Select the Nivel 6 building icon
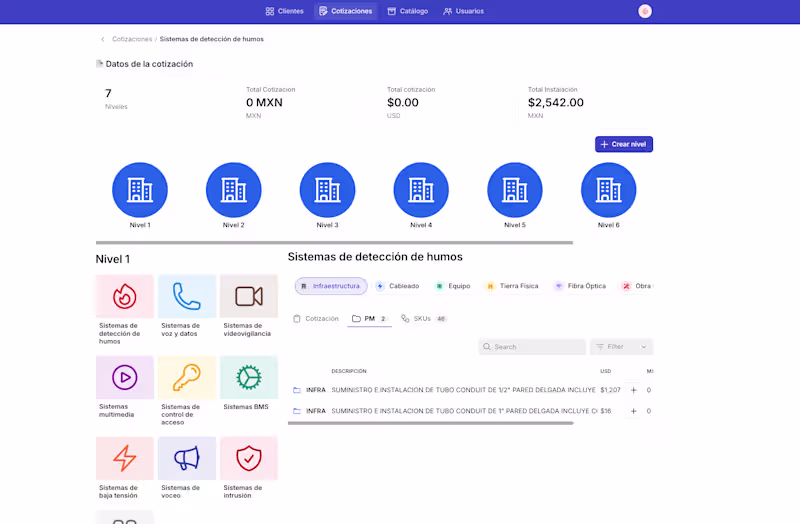This screenshot has width=800, height=524. (609, 190)
